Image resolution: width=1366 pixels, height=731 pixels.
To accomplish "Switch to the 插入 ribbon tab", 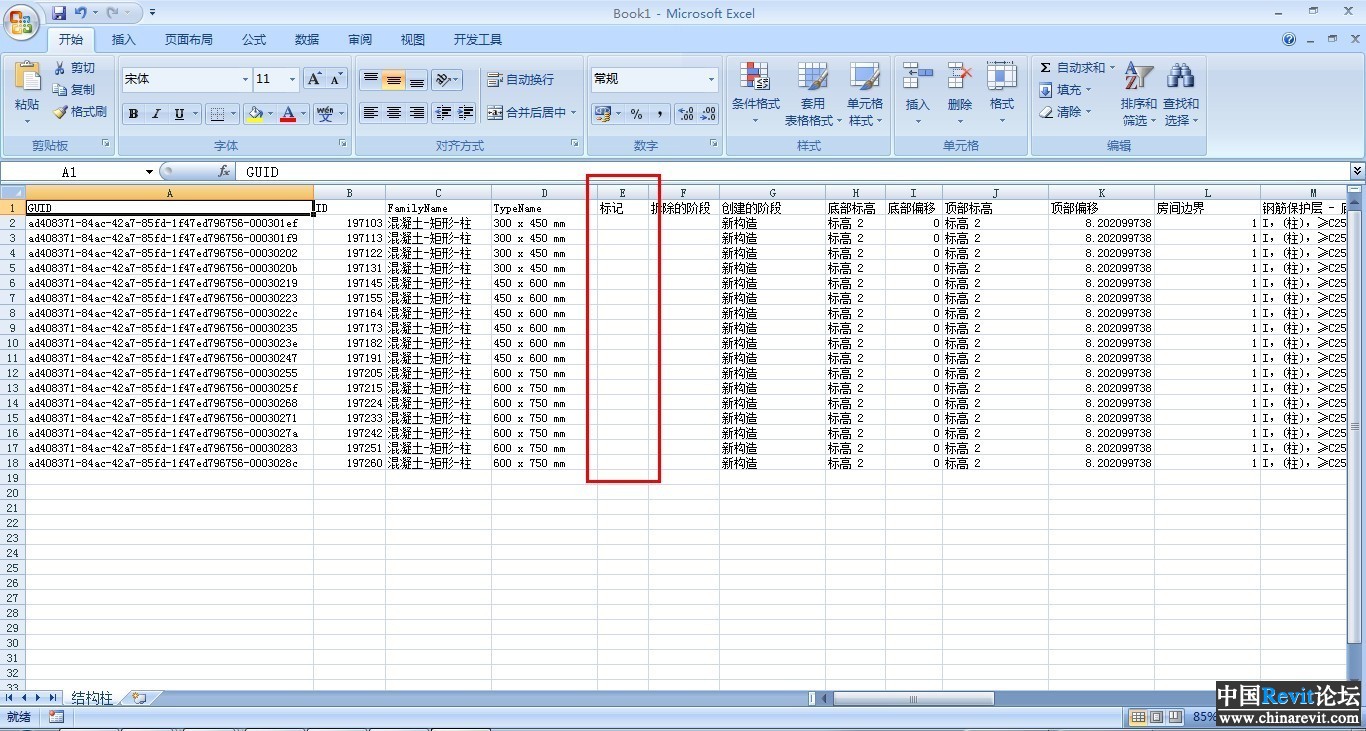I will [123, 40].
